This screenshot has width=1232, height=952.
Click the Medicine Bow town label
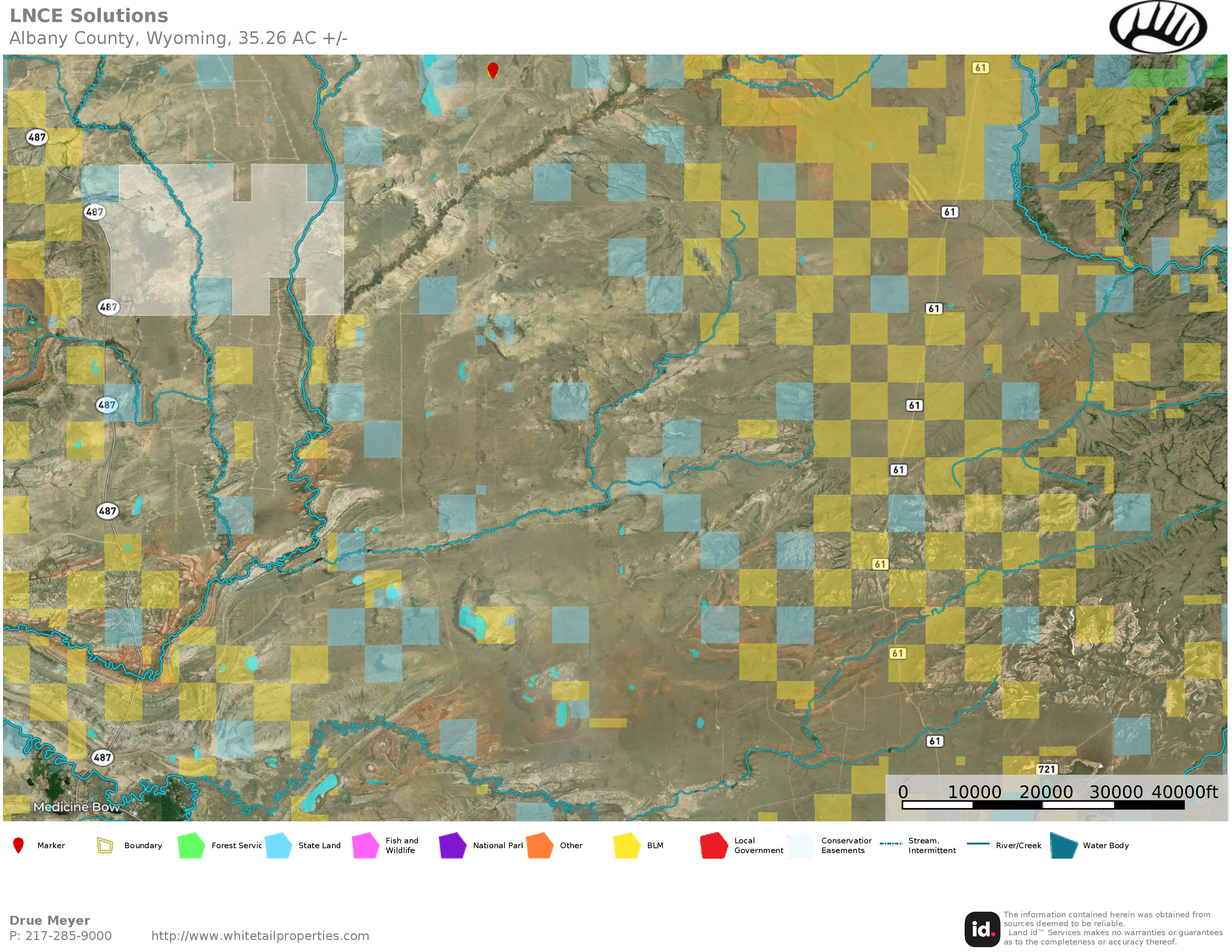76,807
